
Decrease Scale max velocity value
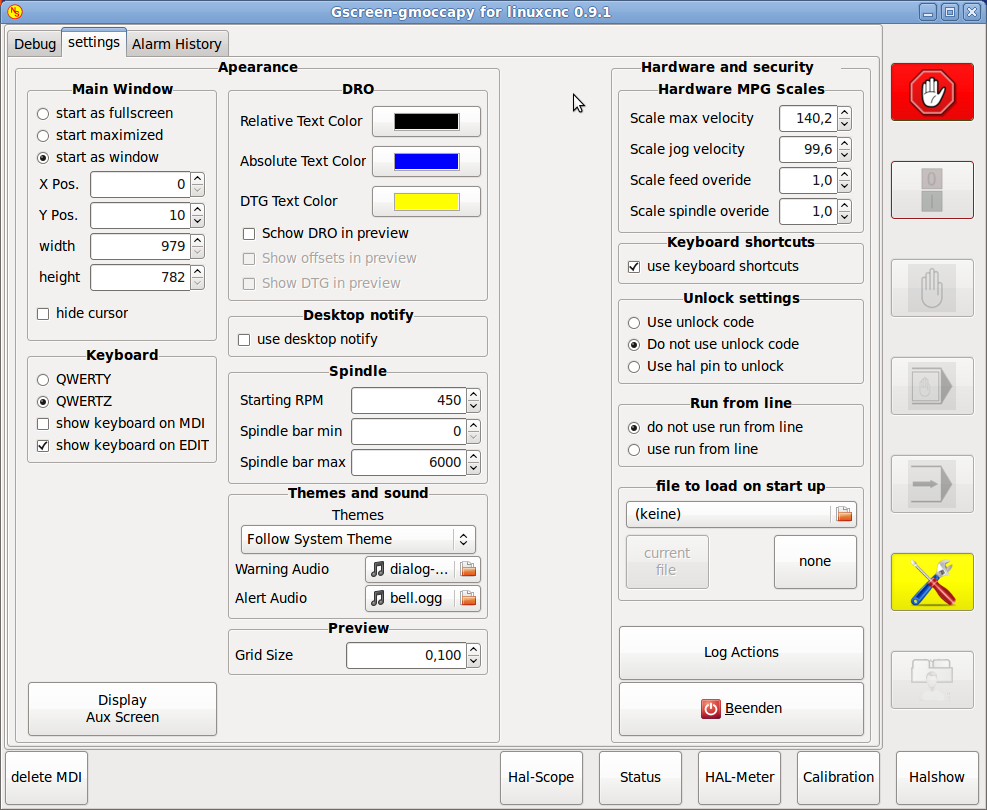tap(845, 124)
